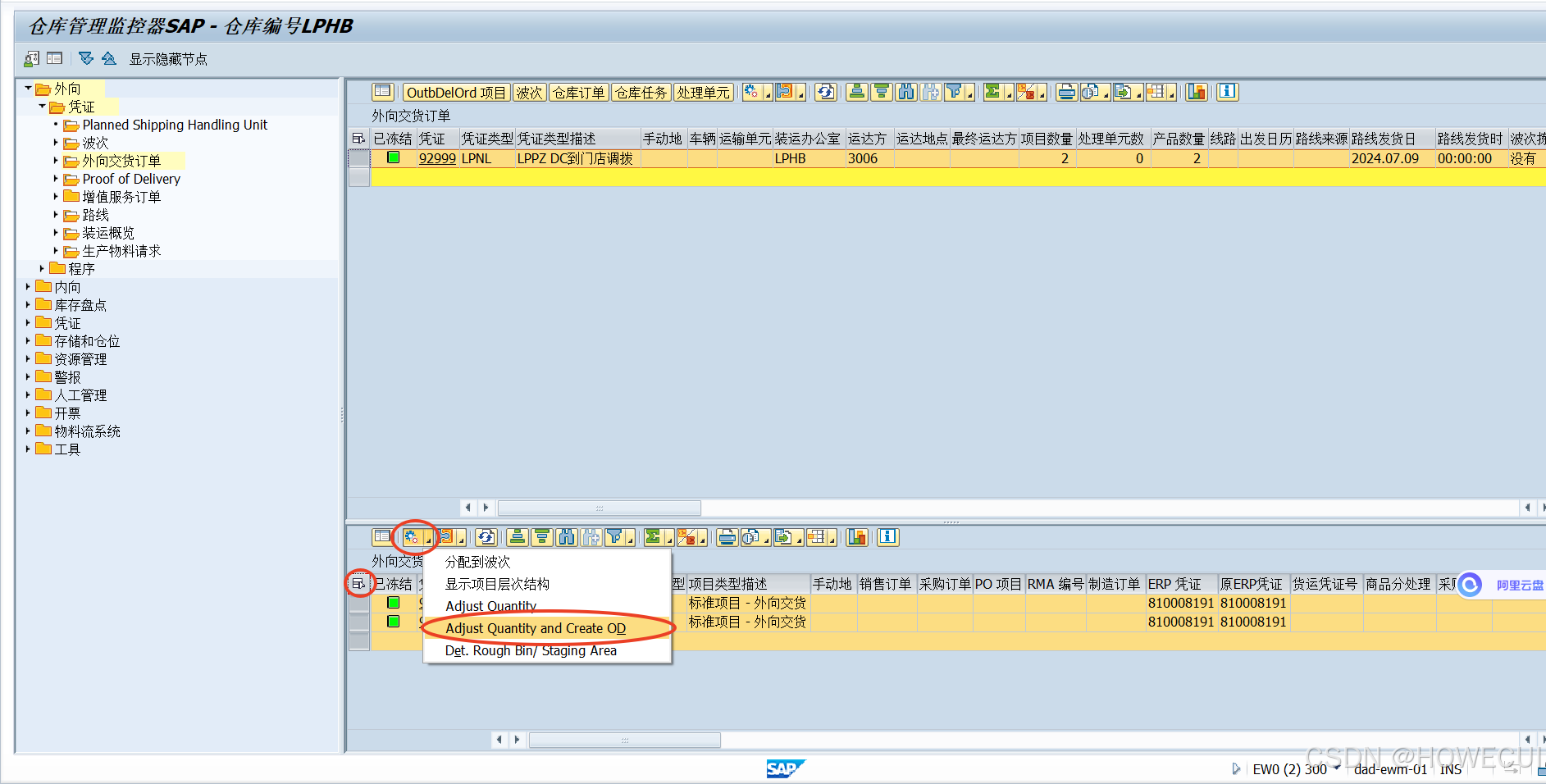Expand the 物料流系统 tree node
This screenshot has width=1546, height=784.
tap(28, 431)
